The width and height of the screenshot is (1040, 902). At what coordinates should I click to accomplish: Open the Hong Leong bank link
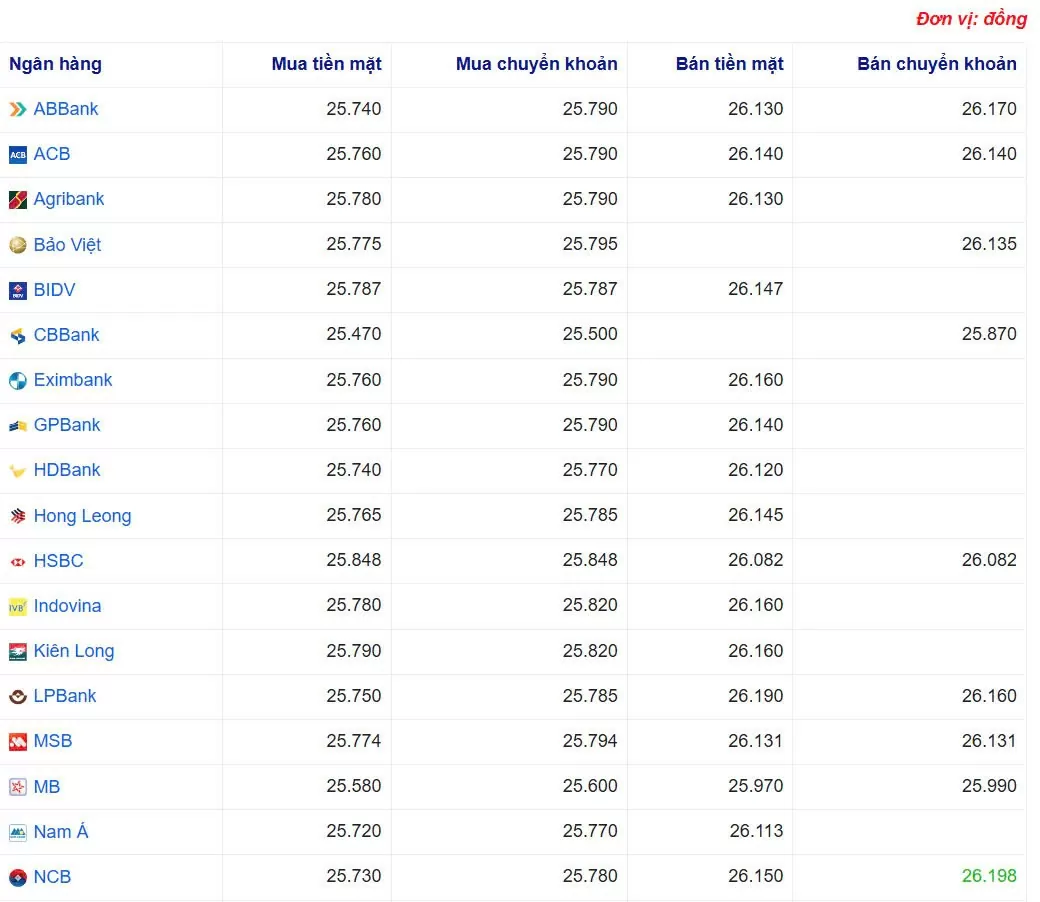pos(82,516)
